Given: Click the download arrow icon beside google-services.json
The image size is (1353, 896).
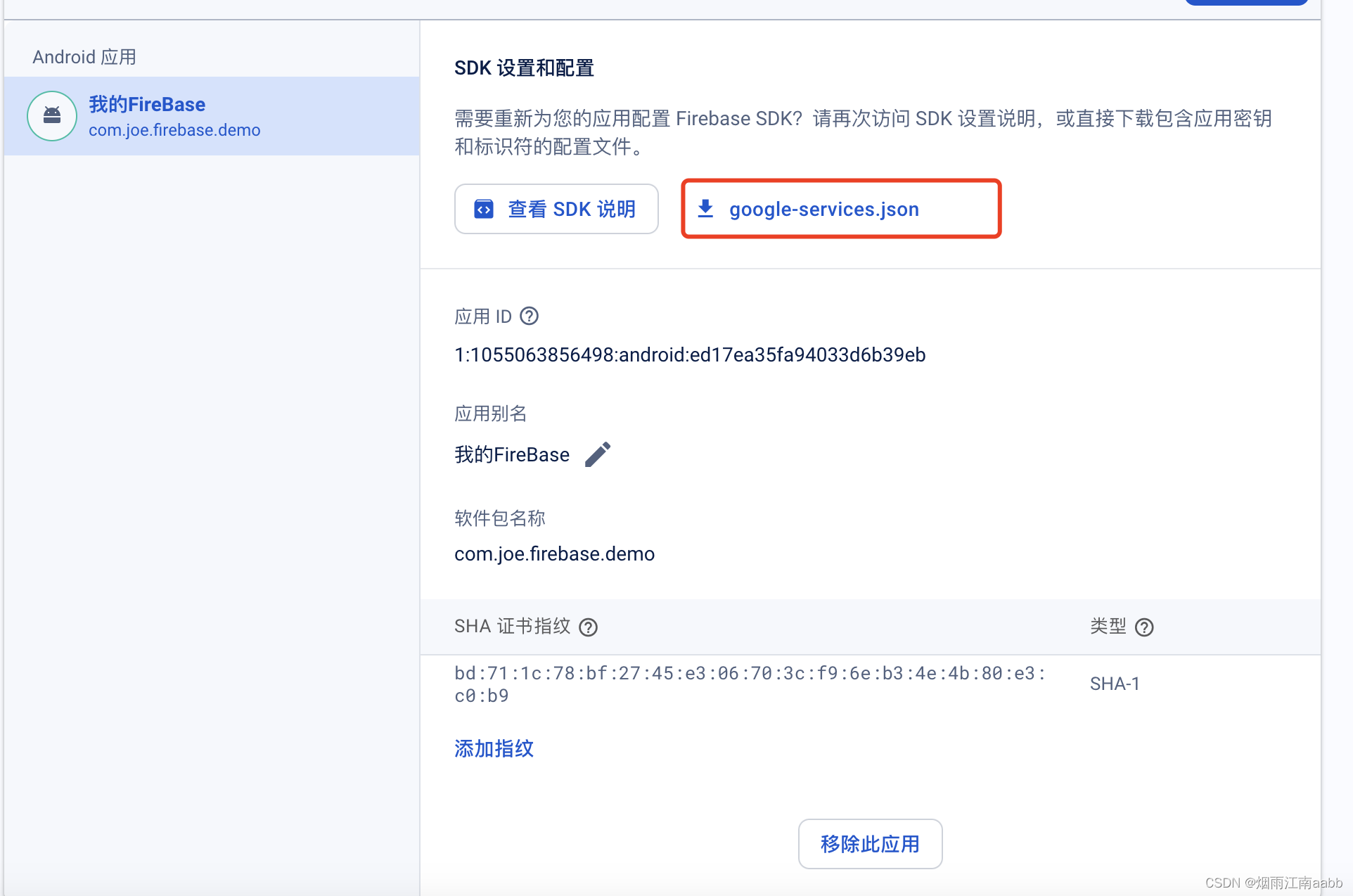Looking at the screenshot, I should click(x=705, y=209).
